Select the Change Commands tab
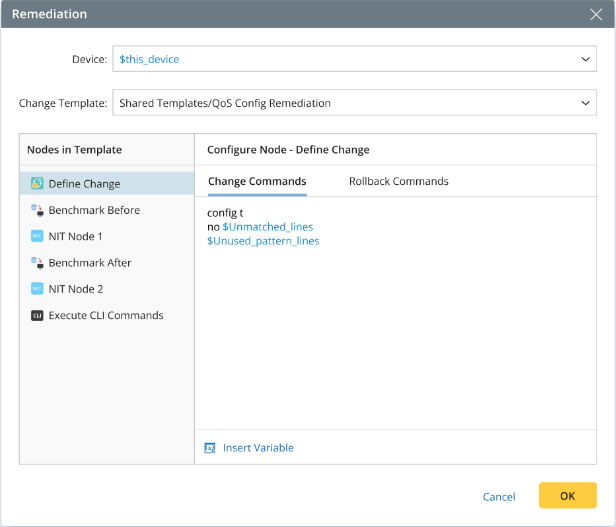The height and width of the screenshot is (527, 616). pos(257,181)
